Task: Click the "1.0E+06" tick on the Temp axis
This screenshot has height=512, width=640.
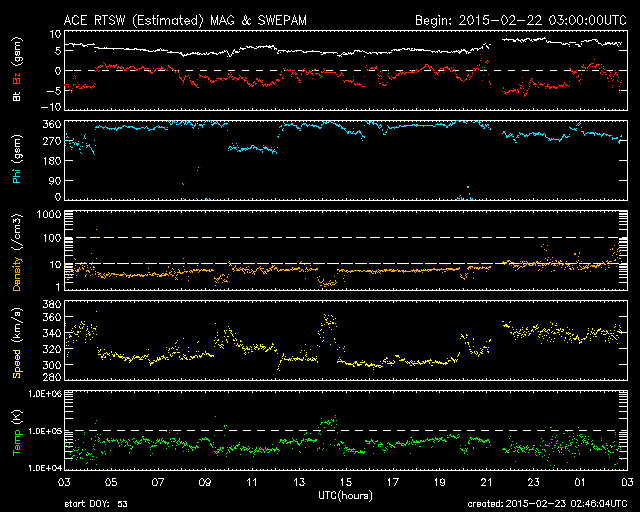Action: tap(45, 394)
